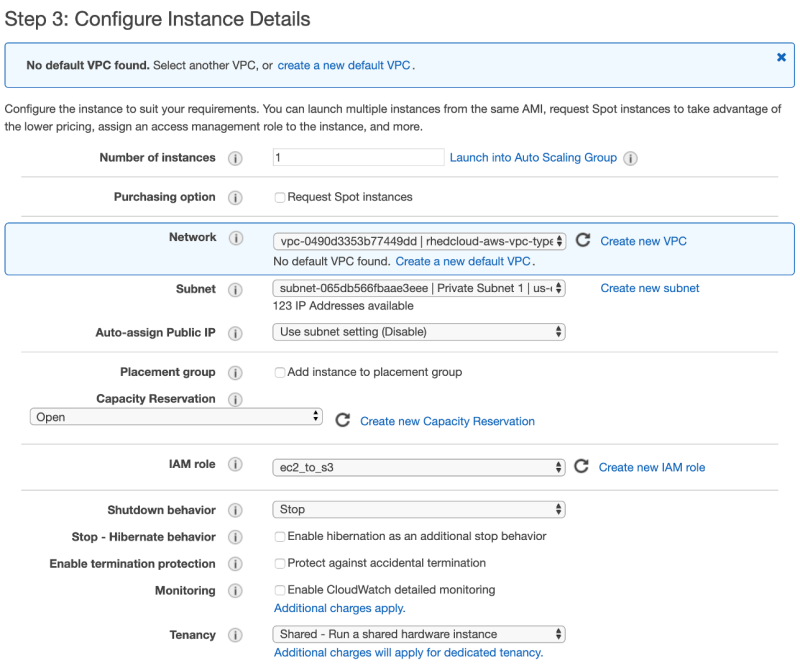The height and width of the screenshot is (668, 800).
Task: Open the Launch into Auto Scaling Group link
Action: point(533,158)
